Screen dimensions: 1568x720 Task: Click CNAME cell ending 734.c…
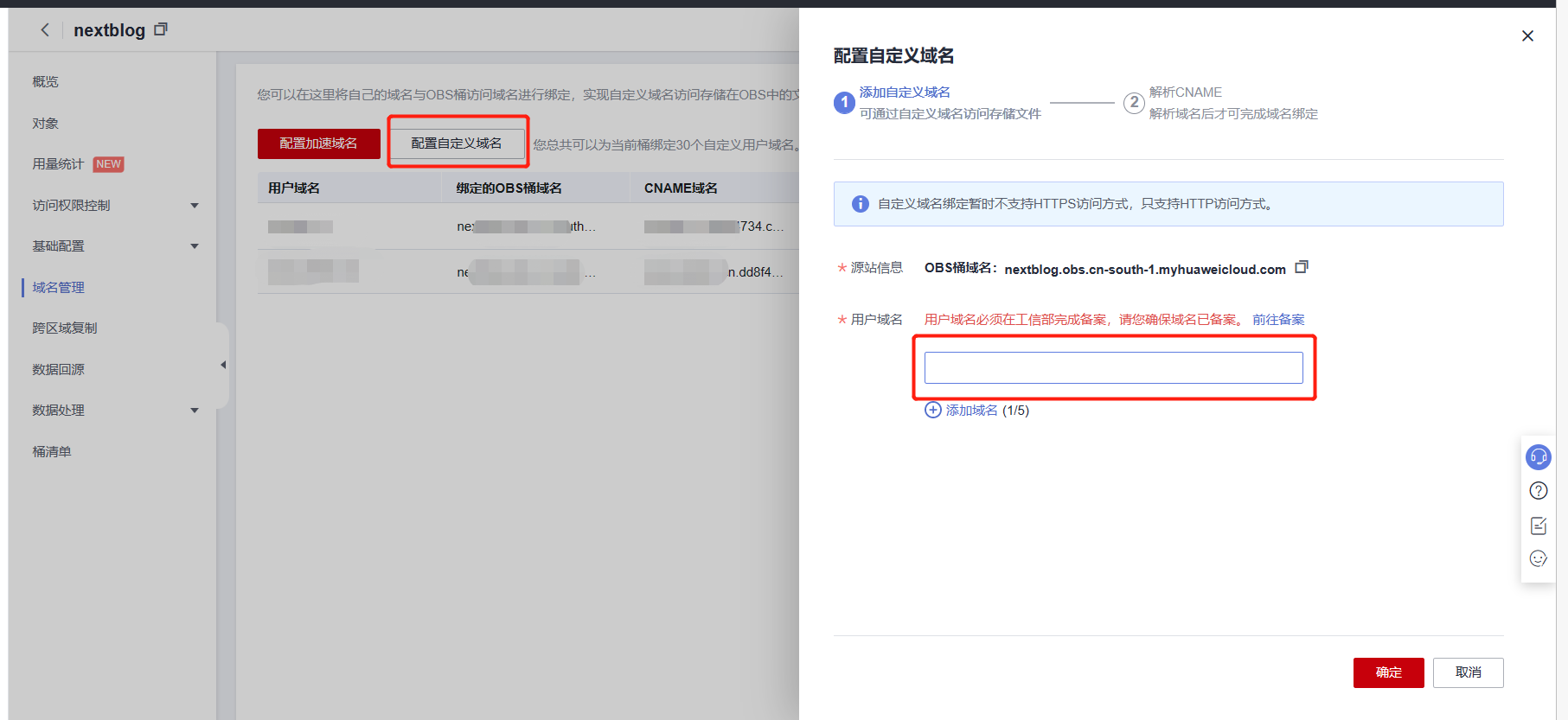pos(714,226)
